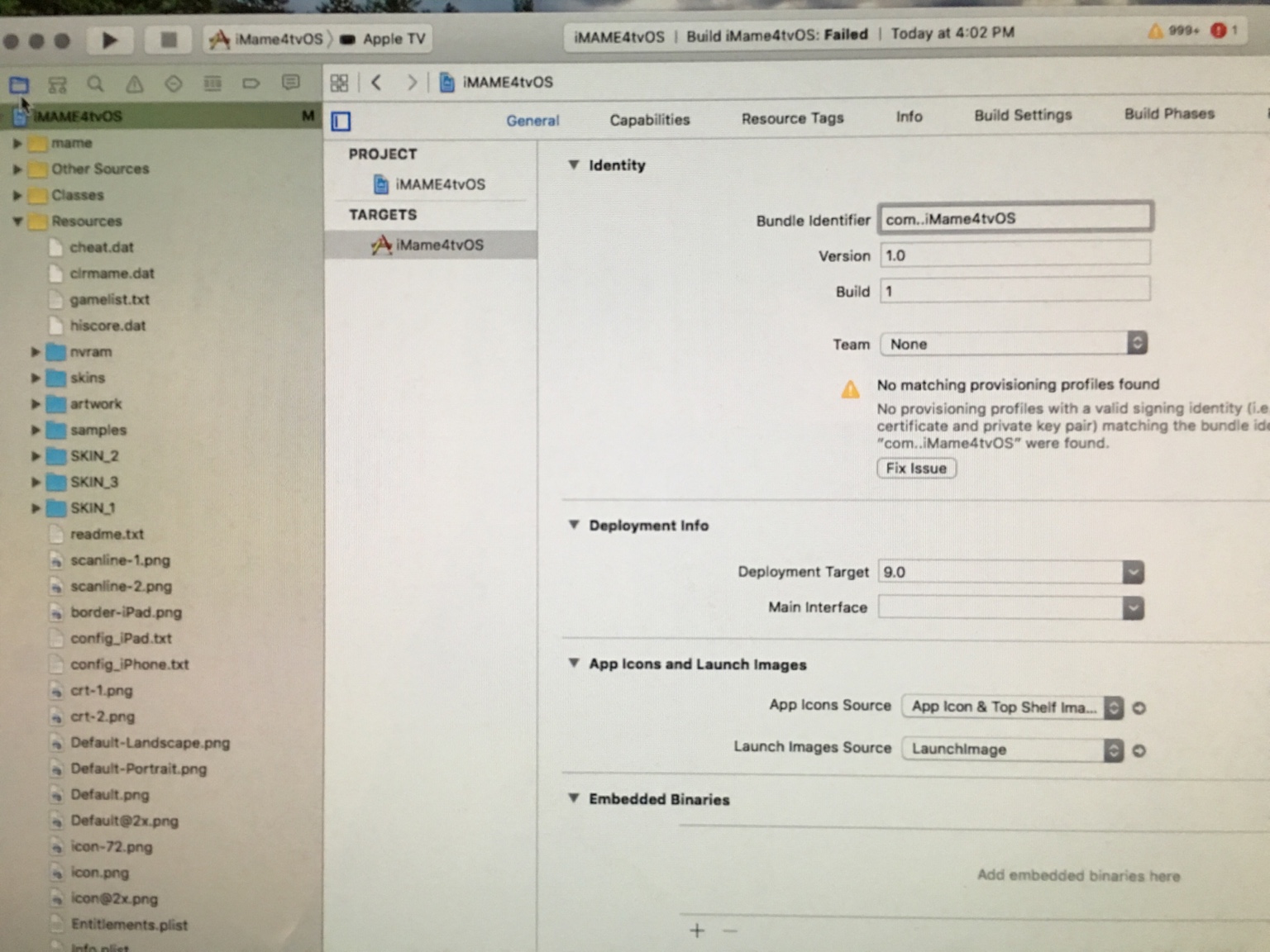Click the Build number field

[1015, 290]
